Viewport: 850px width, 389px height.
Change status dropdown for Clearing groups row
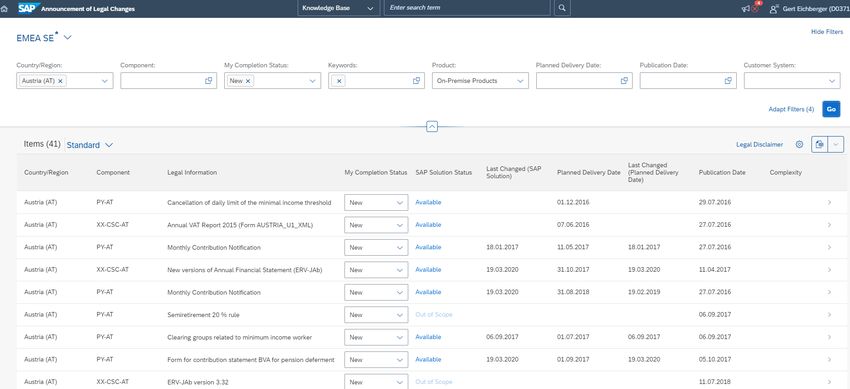tap(376, 337)
